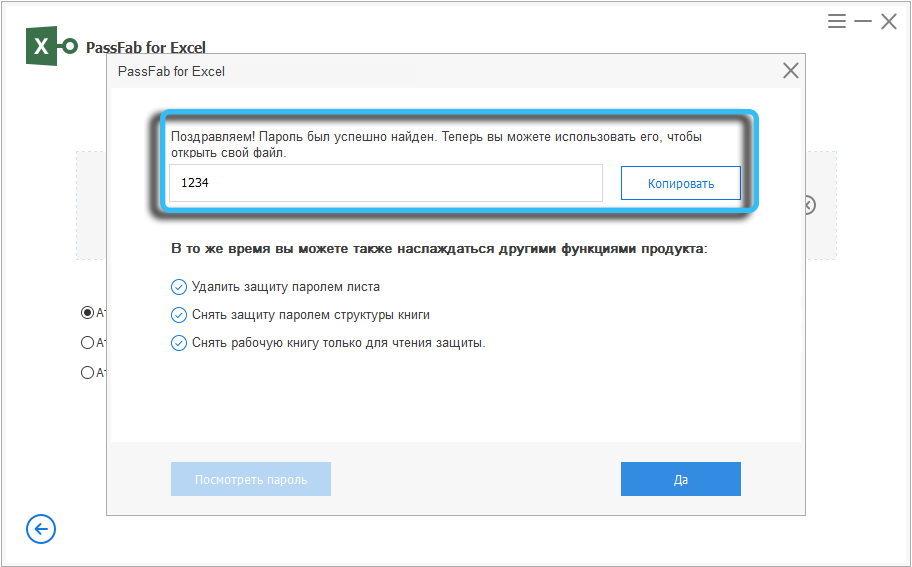The height and width of the screenshot is (567, 912).
Task: Click the dialog title PassFab for Excel
Action: click(171, 71)
